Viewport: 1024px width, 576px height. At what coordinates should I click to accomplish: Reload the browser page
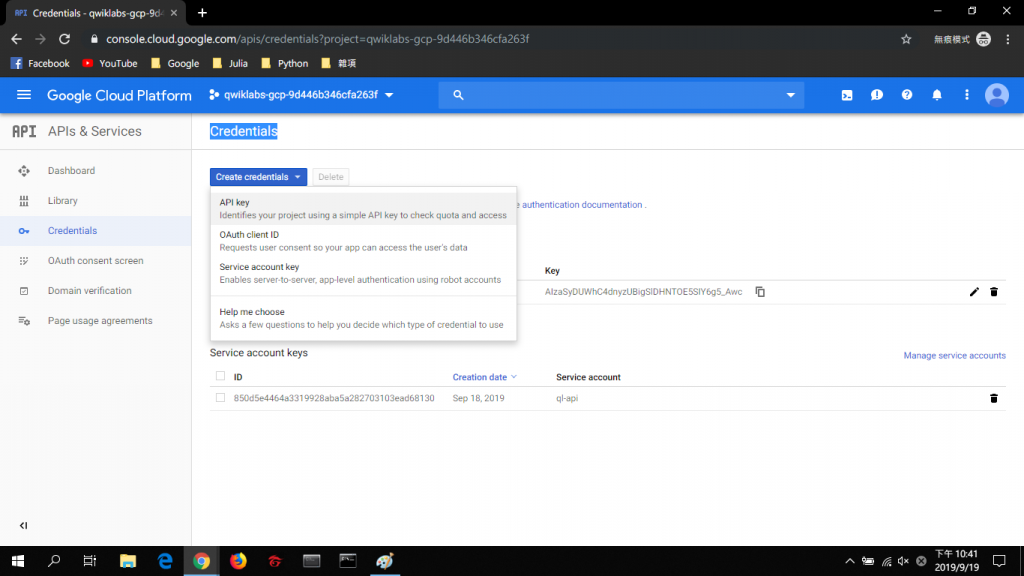[x=65, y=39]
